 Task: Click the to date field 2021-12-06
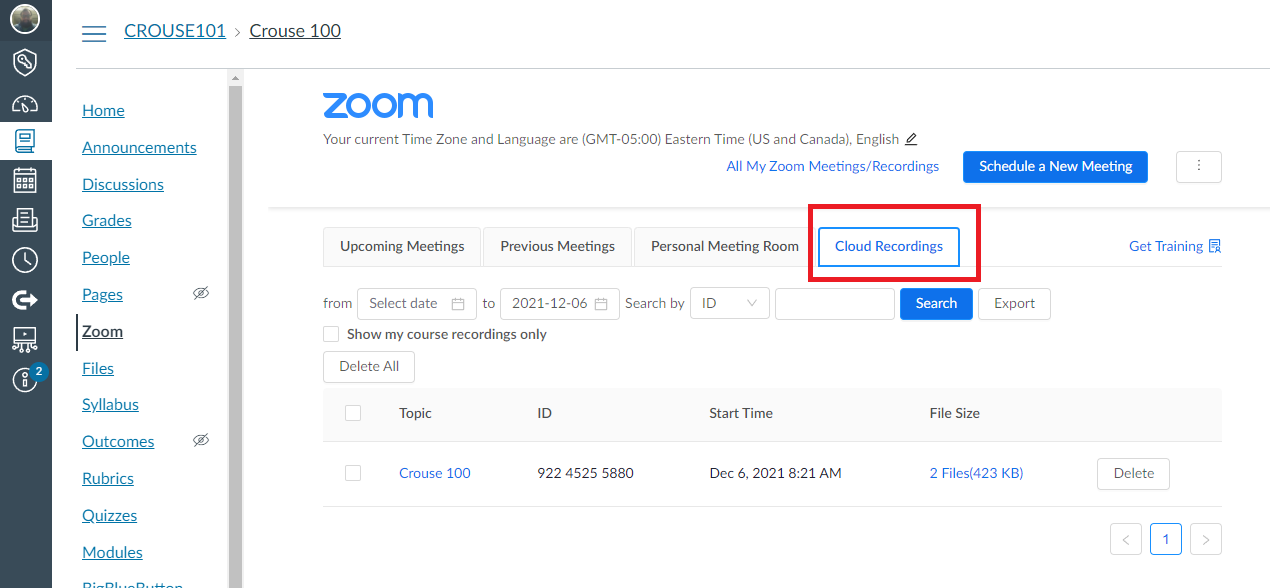coord(559,303)
